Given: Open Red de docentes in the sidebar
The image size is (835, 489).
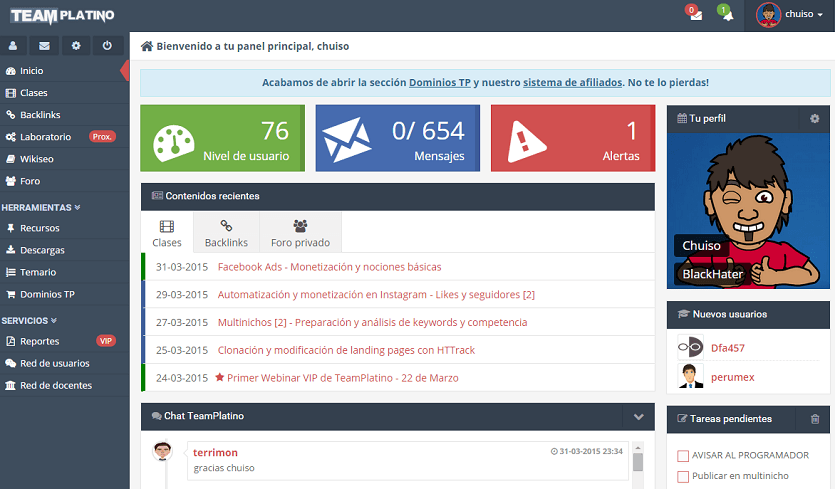Looking at the screenshot, I should (64, 385).
